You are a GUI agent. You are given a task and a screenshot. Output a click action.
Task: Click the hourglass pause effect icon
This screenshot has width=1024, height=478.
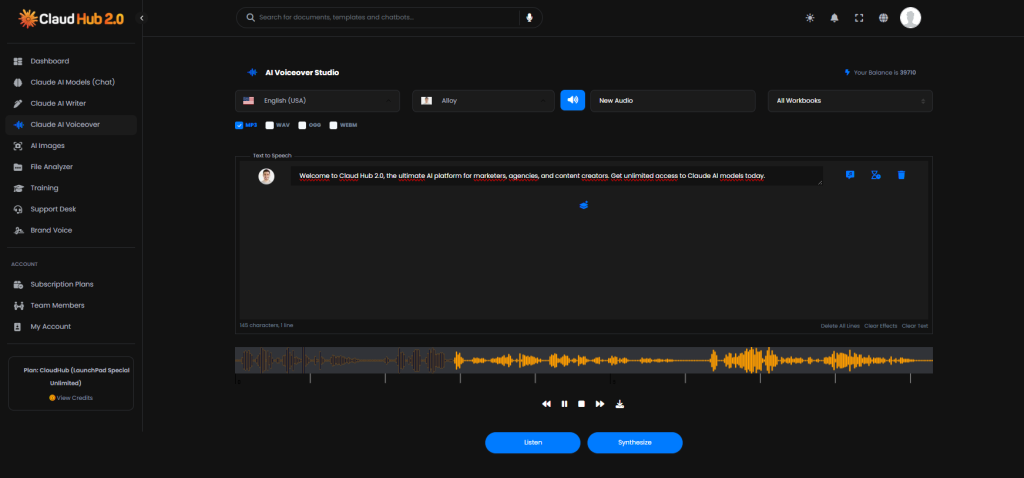click(x=876, y=175)
